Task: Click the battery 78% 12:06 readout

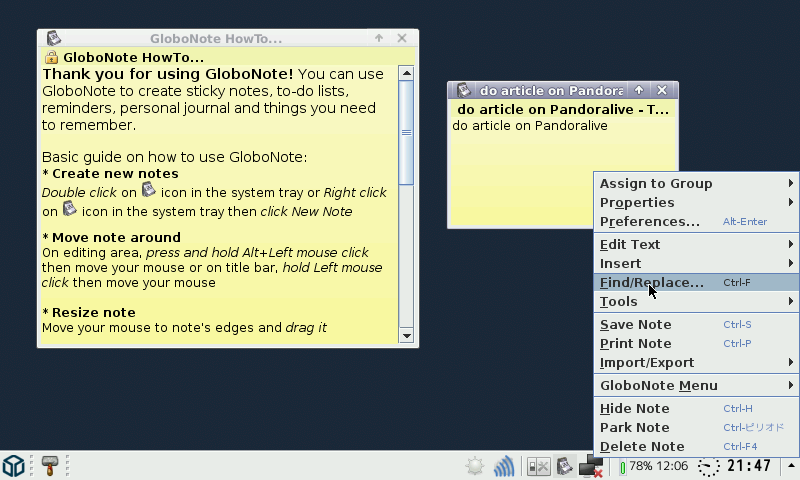Action: tap(659, 466)
